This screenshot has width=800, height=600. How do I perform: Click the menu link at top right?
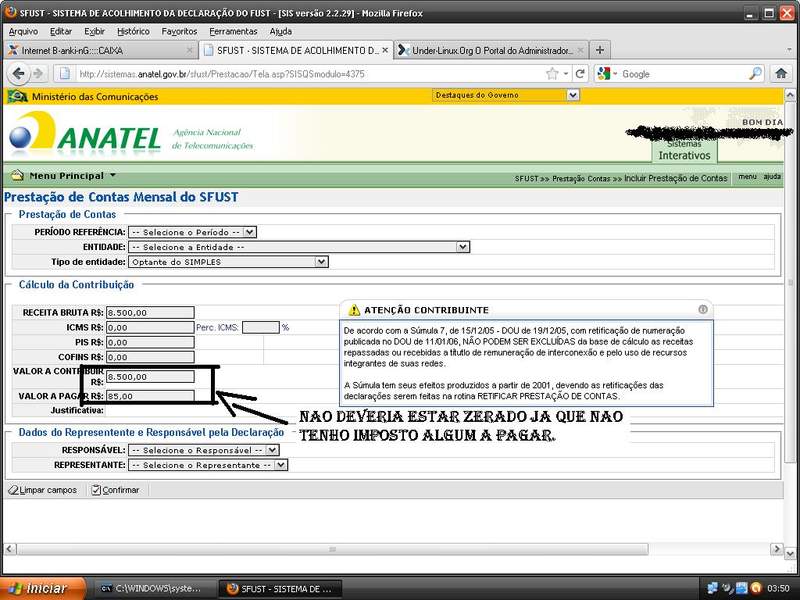[747, 177]
